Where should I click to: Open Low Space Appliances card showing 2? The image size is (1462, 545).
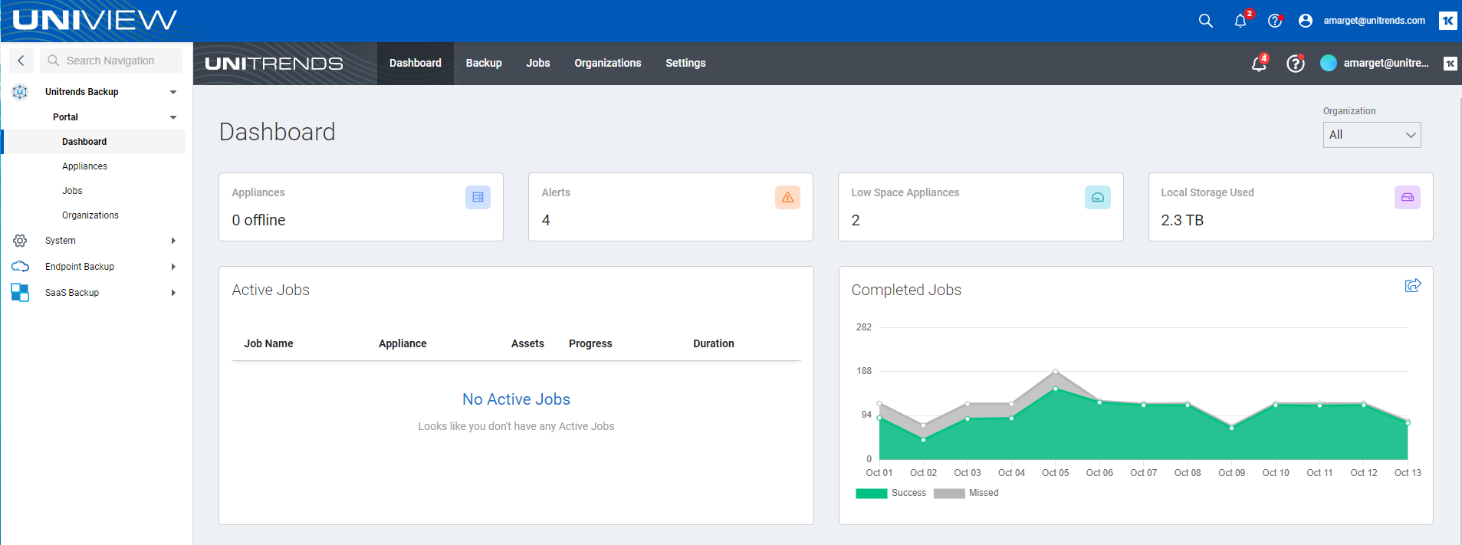(981, 207)
